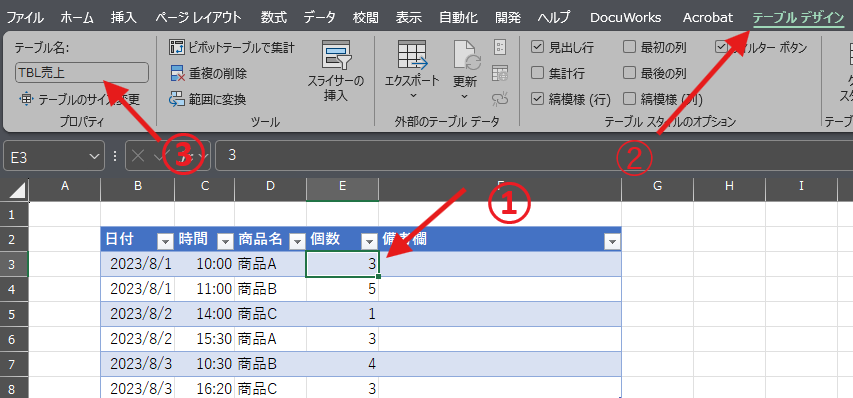Toggle the 見出し行 checkbox
The width and height of the screenshot is (853, 398).
click(x=537, y=48)
